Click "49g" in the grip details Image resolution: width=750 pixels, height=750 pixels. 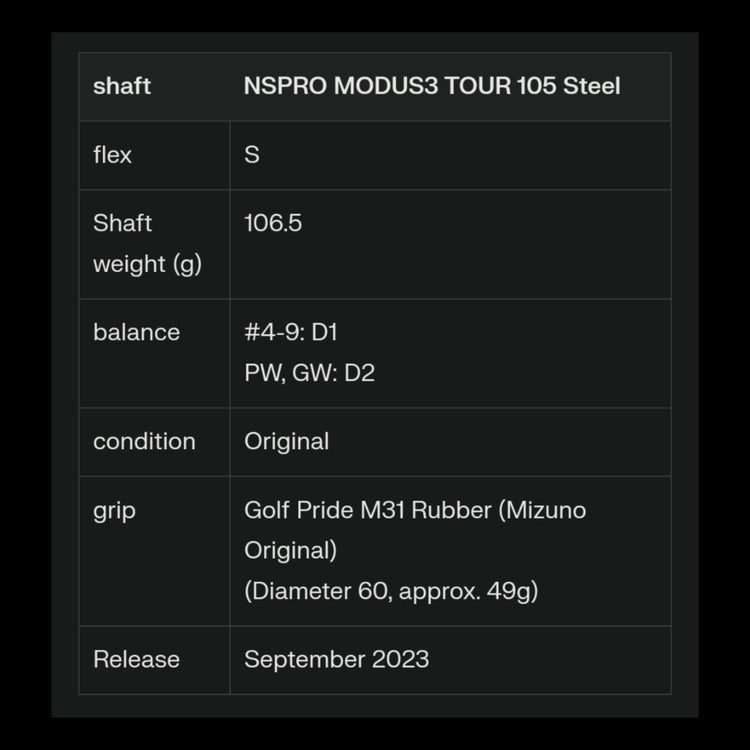tap(512, 591)
